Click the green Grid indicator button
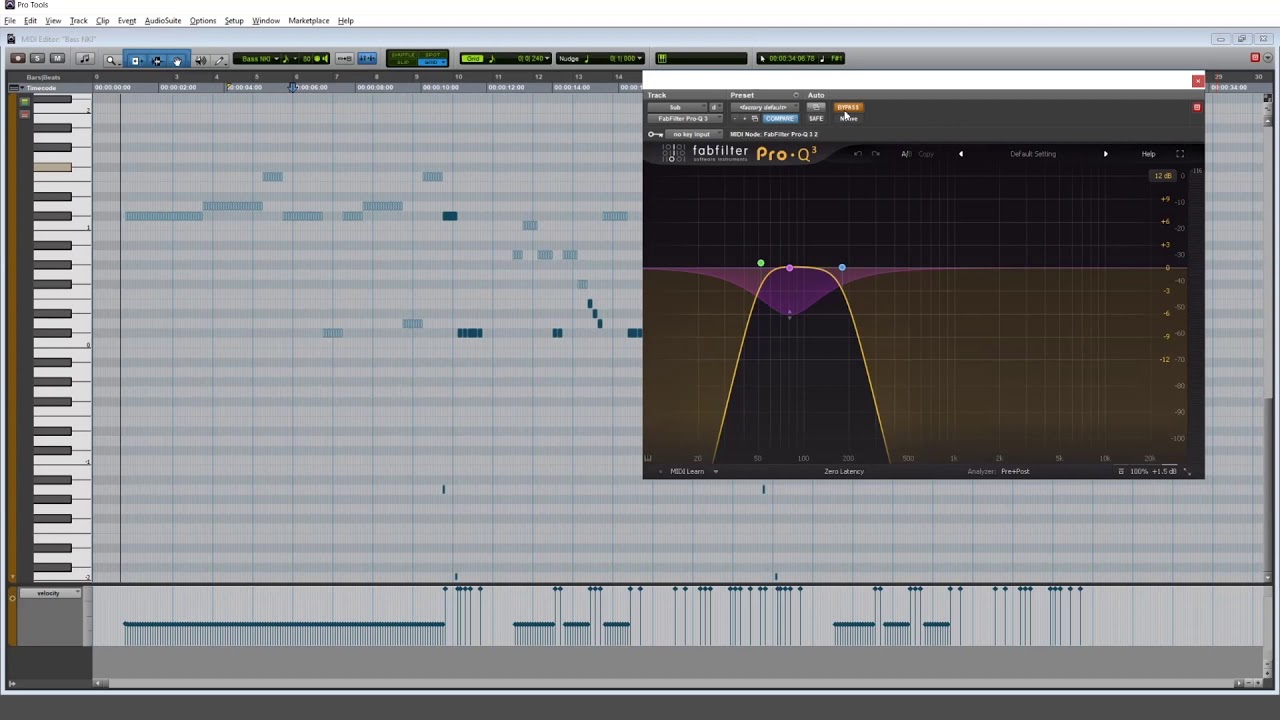 [473, 58]
